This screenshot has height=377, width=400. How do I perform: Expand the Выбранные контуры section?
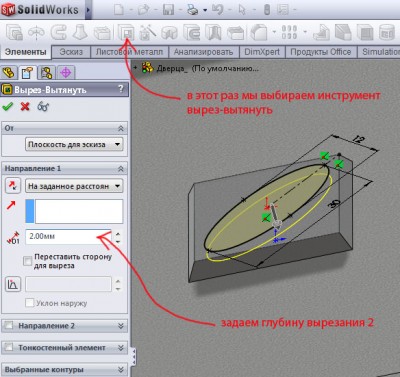pyautogui.click(x=121, y=369)
